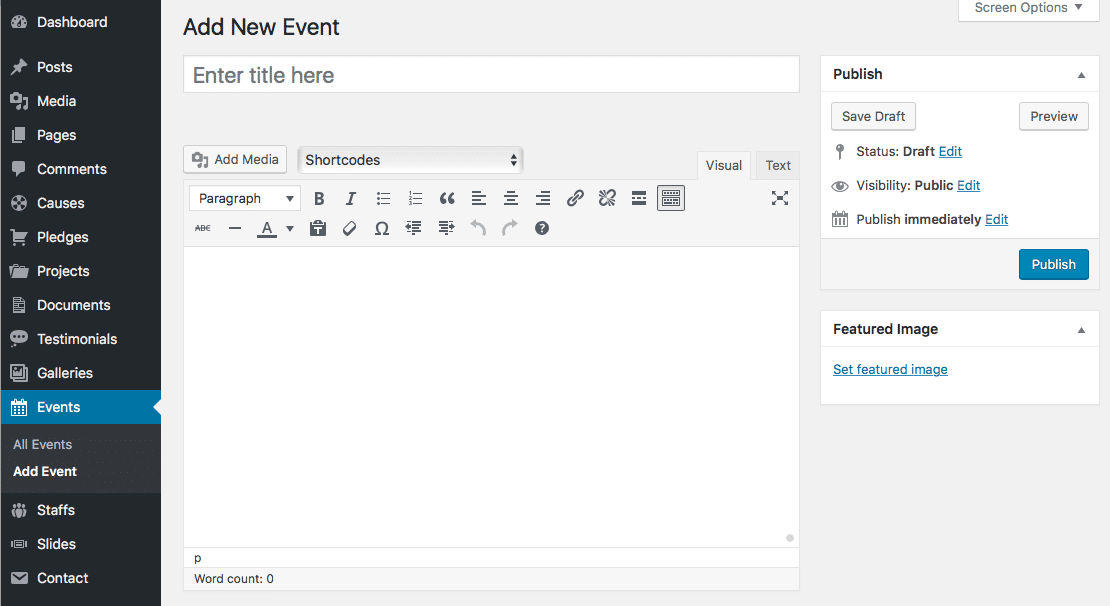Paste as plain text
1110x606 pixels.
point(318,228)
